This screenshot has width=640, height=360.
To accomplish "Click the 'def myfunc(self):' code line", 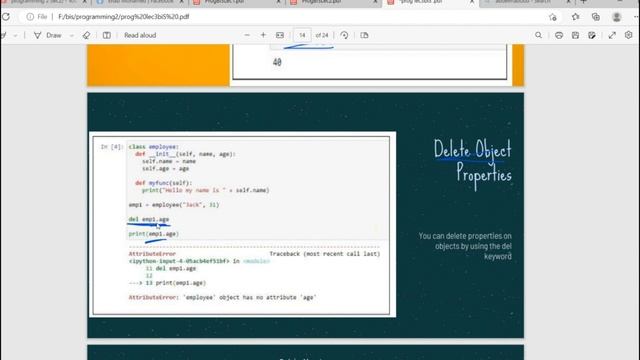I will [163, 183].
